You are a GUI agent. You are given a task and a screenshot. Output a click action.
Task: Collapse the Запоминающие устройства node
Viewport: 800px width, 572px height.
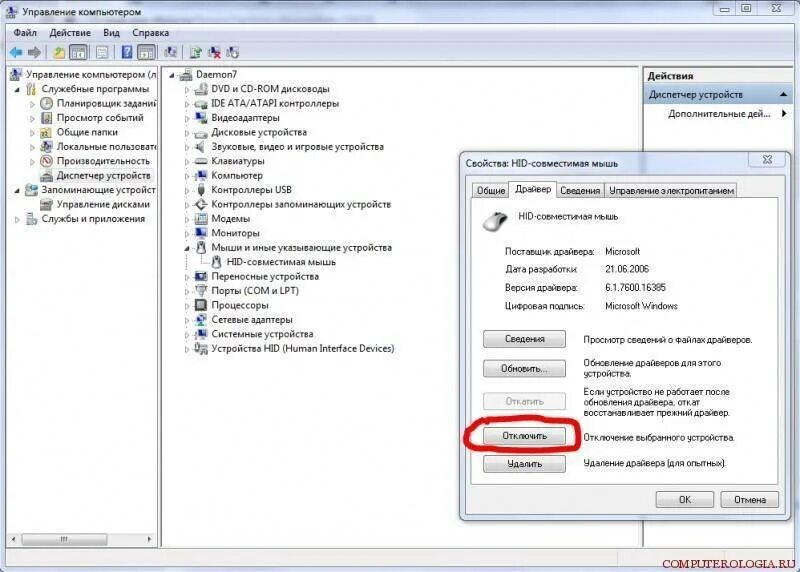(x=17, y=191)
